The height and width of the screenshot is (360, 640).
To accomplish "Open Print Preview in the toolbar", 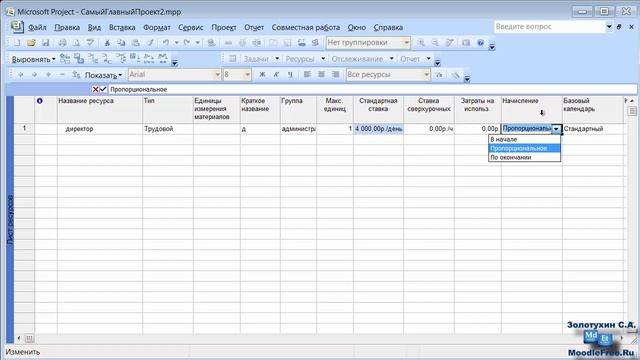I will 76,42.
